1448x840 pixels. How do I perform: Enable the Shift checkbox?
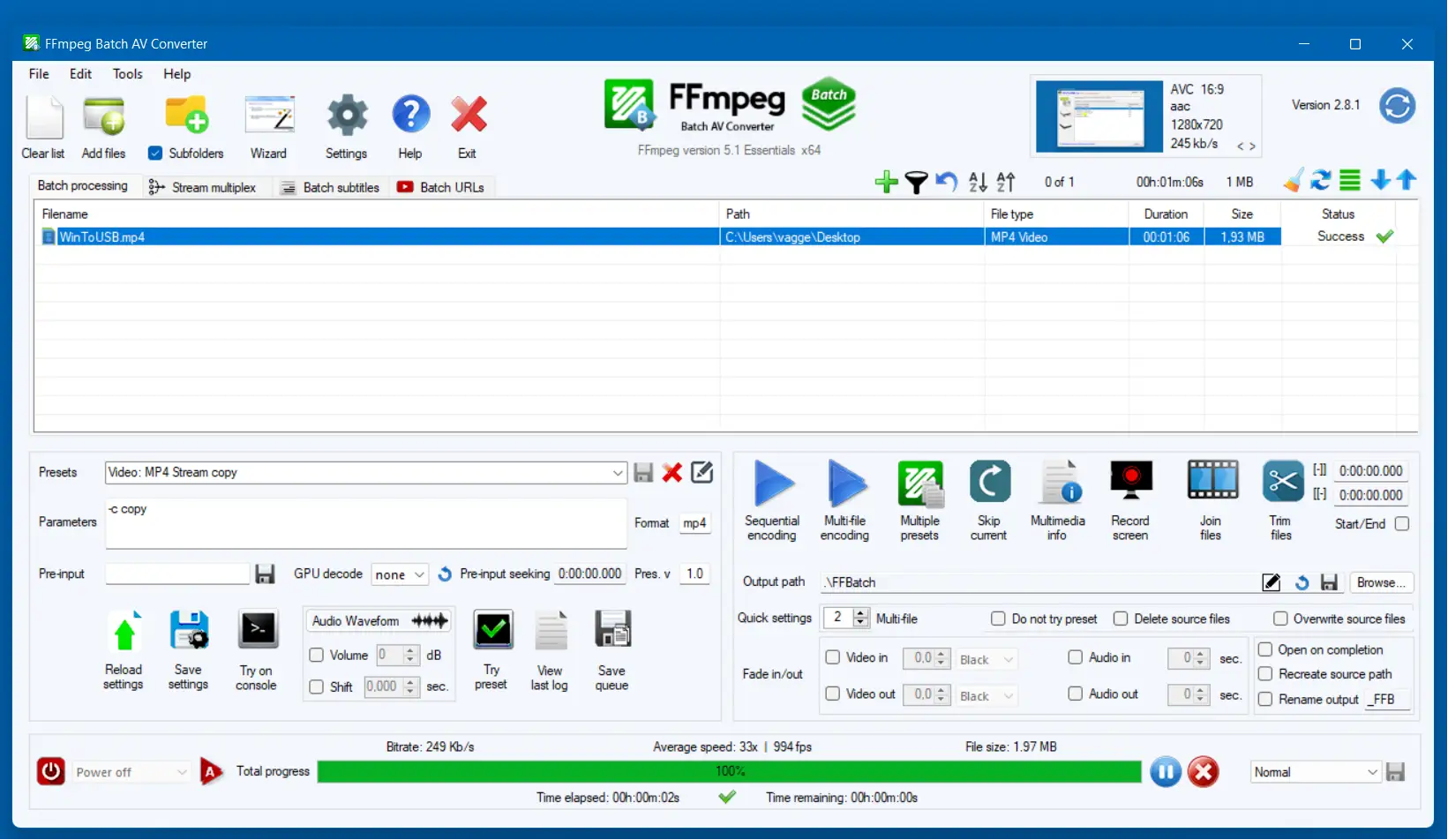click(x=316, y=687)
